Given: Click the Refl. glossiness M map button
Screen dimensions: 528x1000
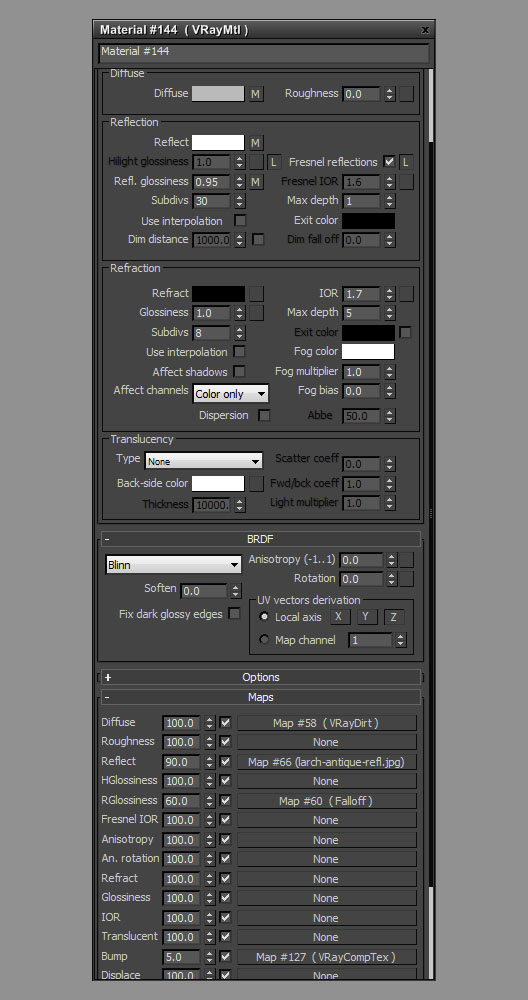Looking at the screenshot, I should point(256,182).
